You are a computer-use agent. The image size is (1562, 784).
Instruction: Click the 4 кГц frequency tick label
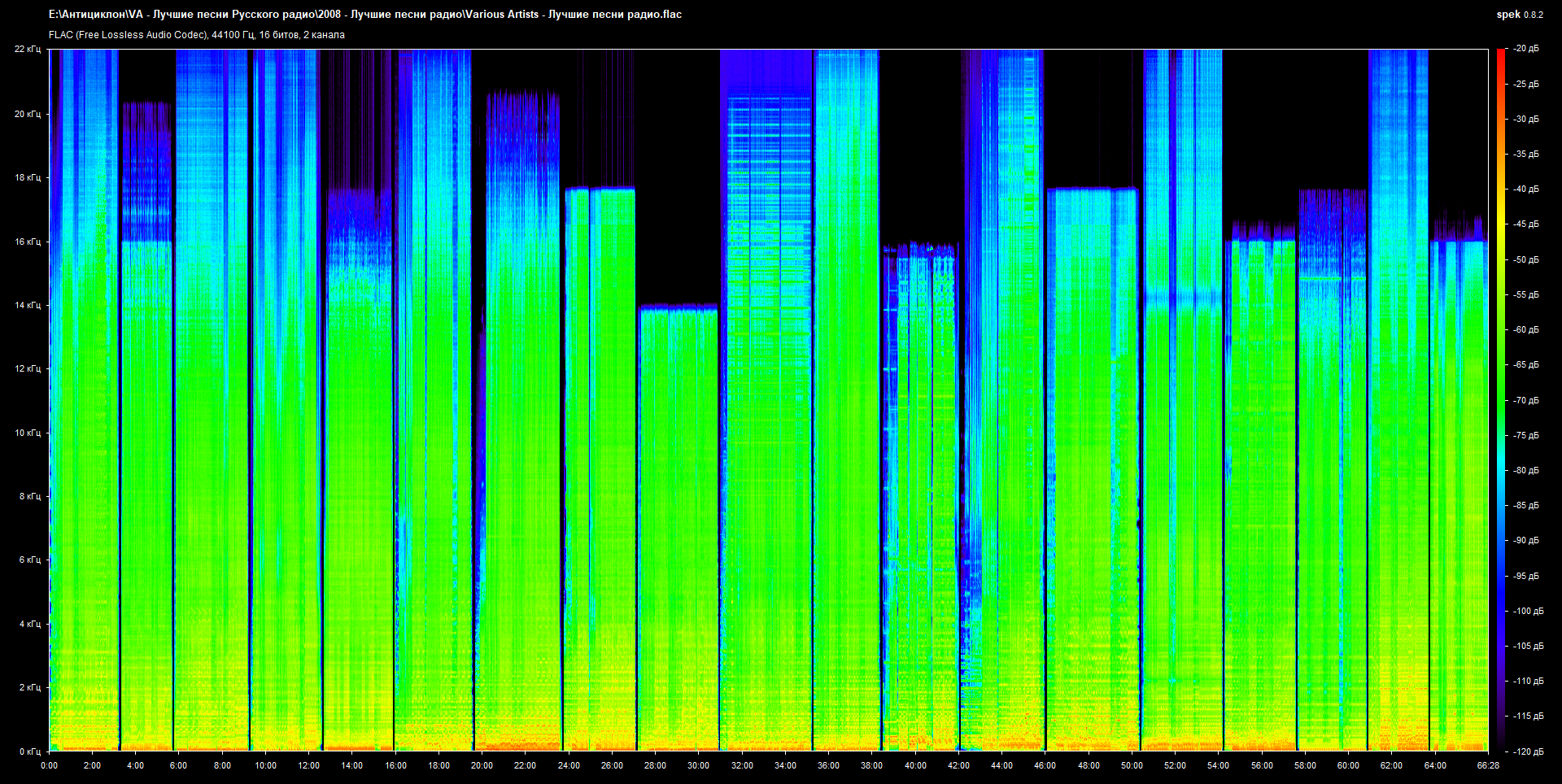[29, 624]
